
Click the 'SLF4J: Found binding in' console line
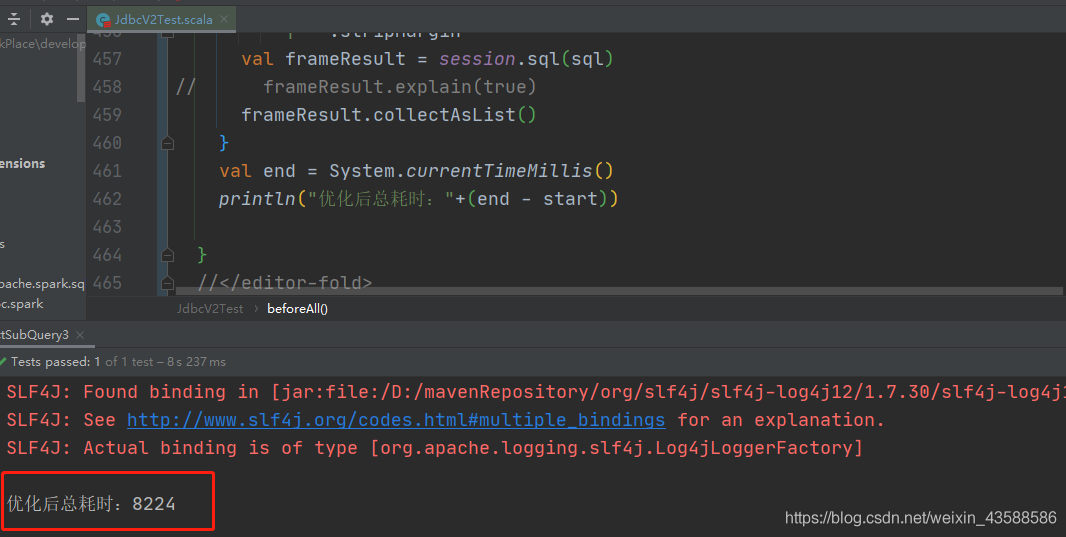point(536,392)
